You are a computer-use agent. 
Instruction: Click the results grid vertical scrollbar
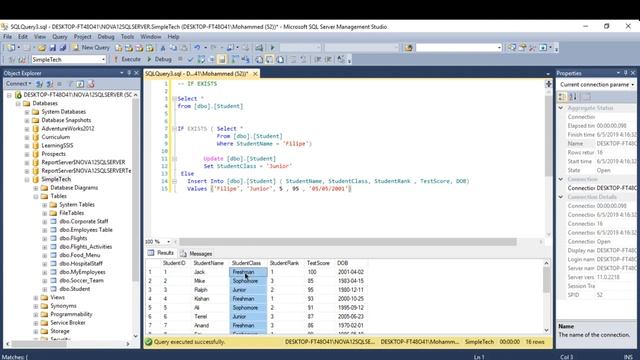(x=547, y=282)
